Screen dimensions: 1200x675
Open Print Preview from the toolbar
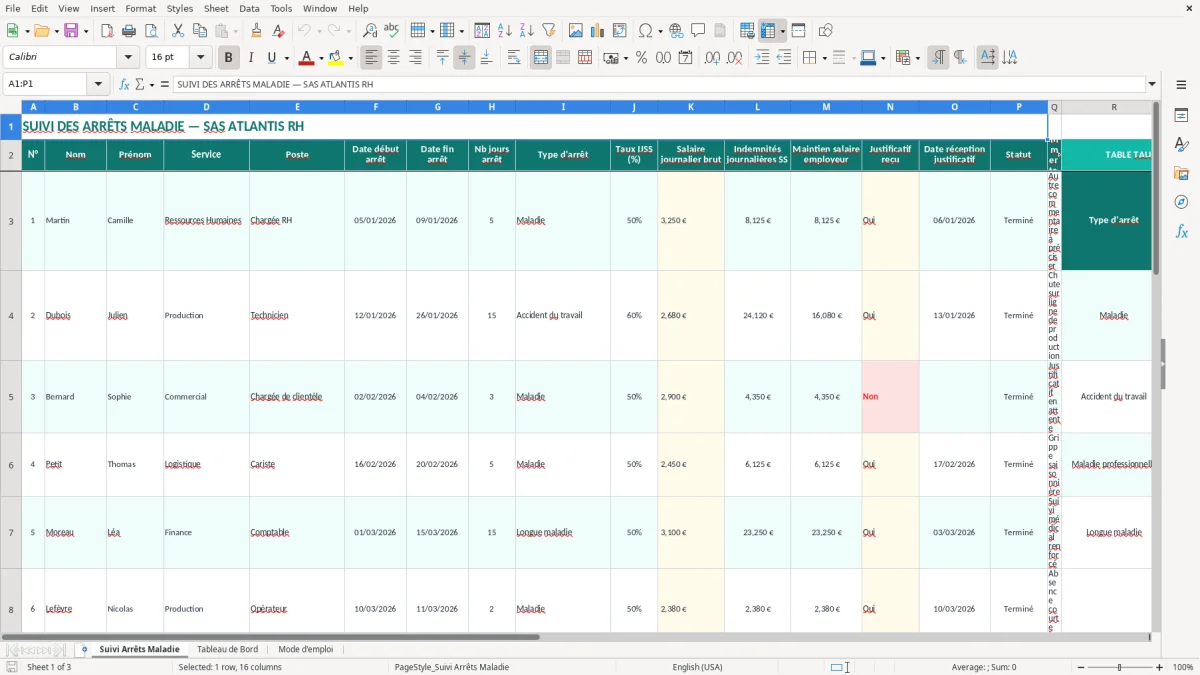tap(151, 31)
